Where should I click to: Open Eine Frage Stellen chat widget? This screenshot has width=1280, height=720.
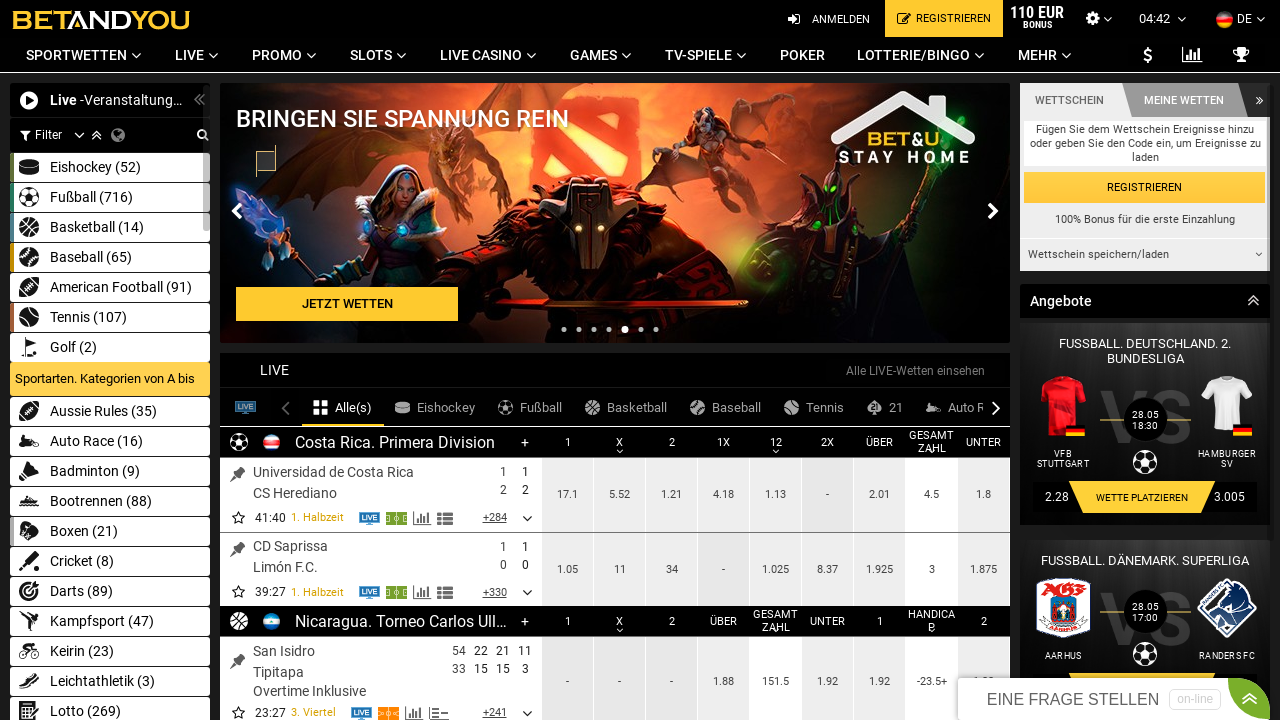pos(1092,699)
